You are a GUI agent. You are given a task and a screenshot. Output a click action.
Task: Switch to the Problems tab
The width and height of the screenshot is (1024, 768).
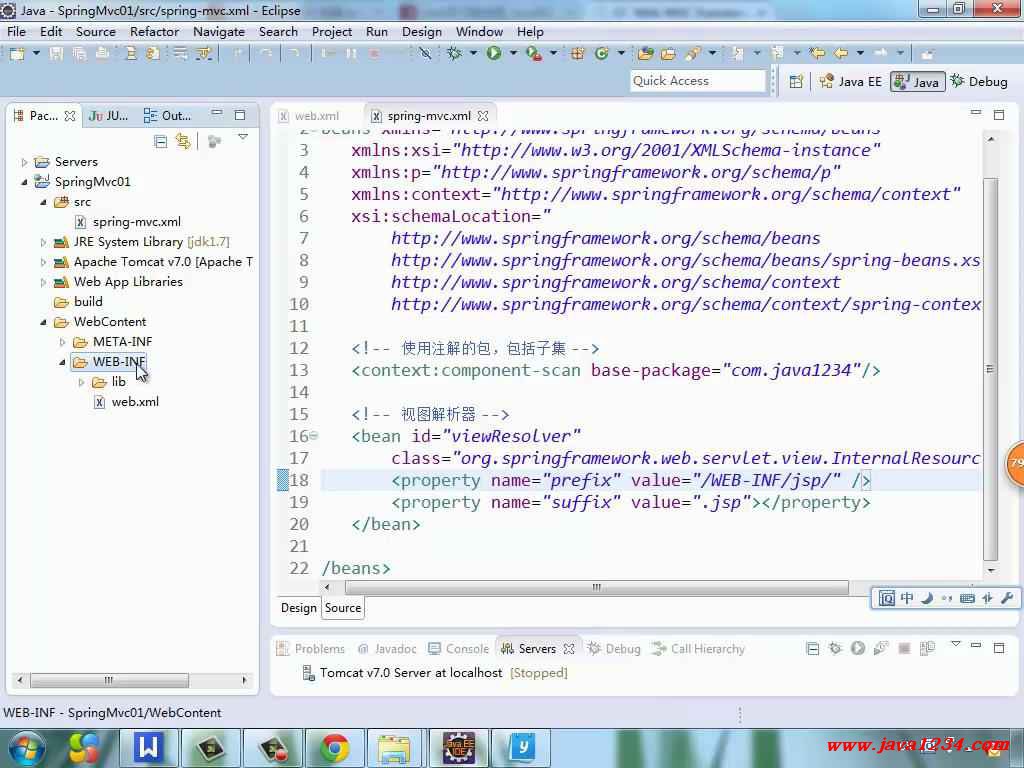pos(311,648)
